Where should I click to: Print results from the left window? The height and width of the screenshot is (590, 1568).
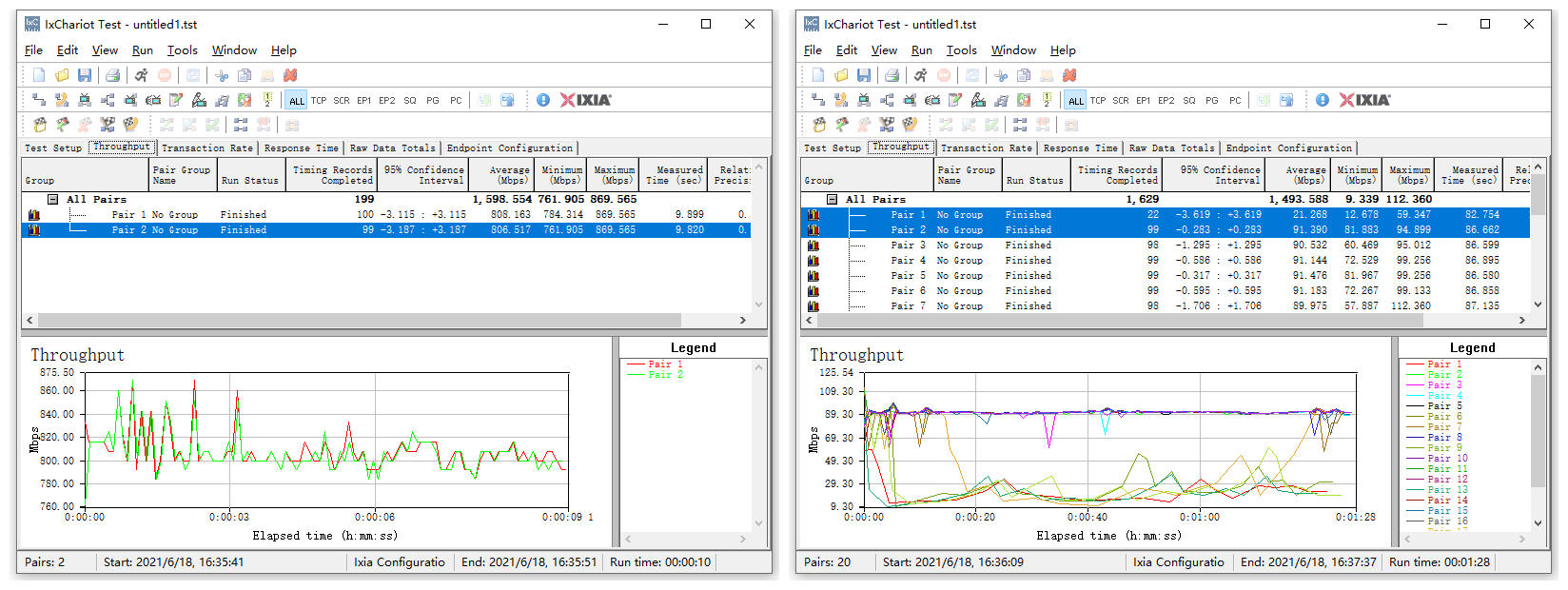112,75
